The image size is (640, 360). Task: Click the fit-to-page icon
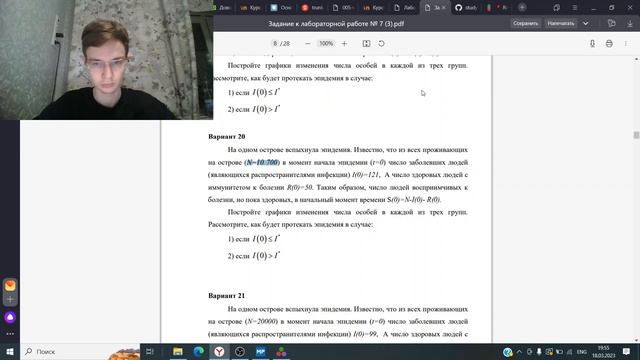point(366,44)
